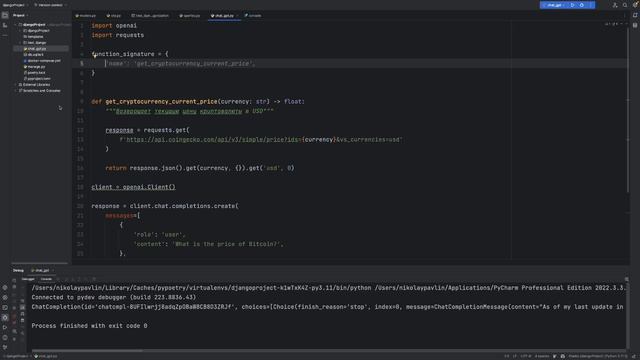Viewport: 640px width, 360px height.
Task: Open the Version Control tool window icon
Action: pos(5,347)
